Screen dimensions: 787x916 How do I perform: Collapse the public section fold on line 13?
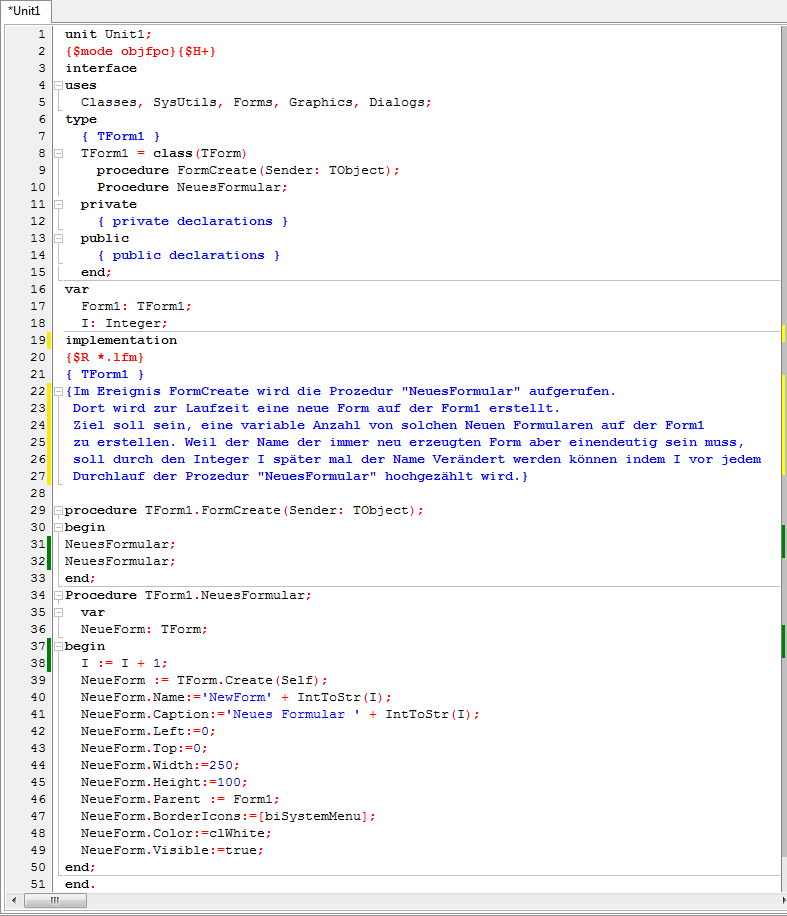[58, 238]
